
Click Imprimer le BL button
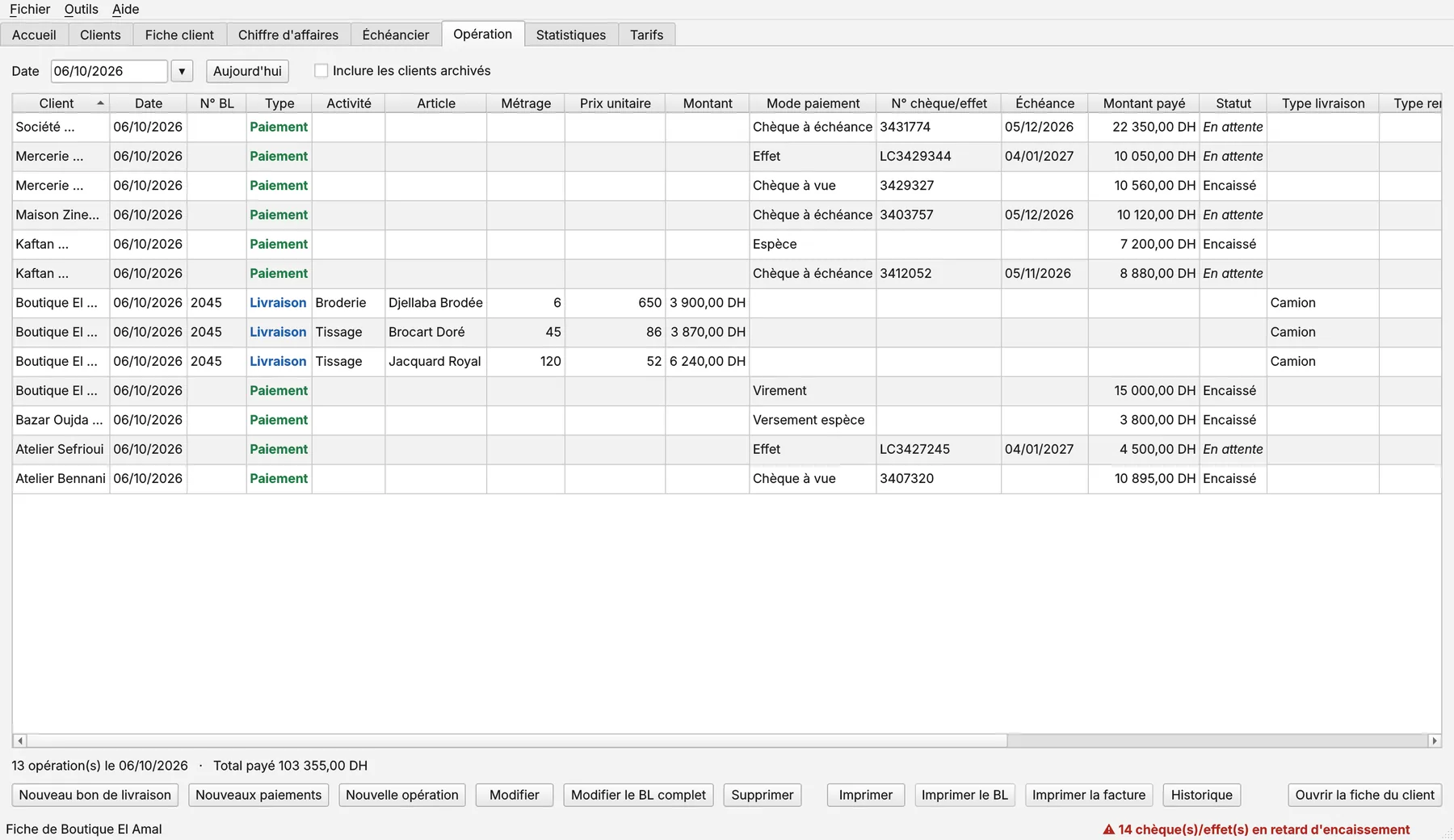[964, 795]
